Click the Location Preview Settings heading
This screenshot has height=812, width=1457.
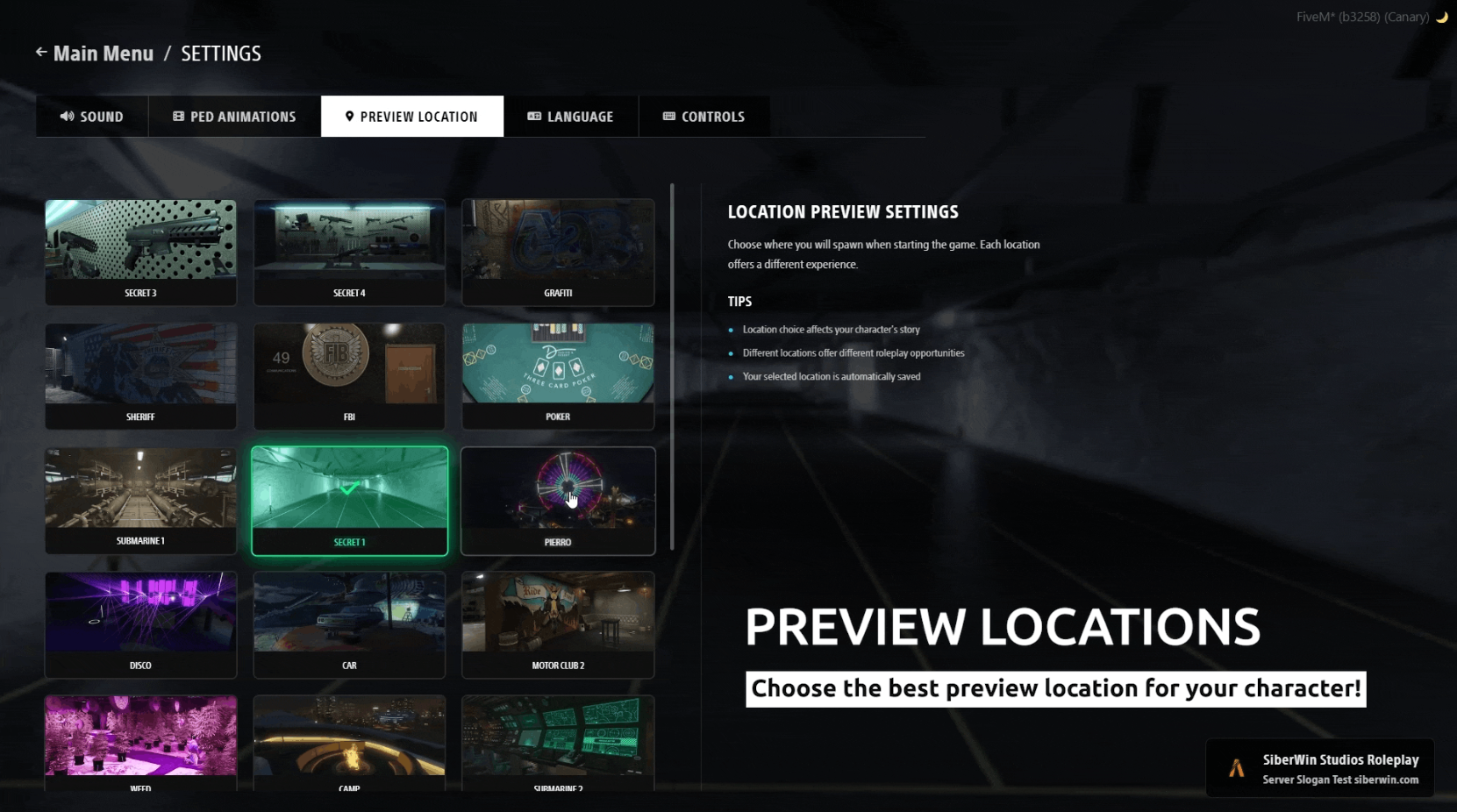point(843,211)
